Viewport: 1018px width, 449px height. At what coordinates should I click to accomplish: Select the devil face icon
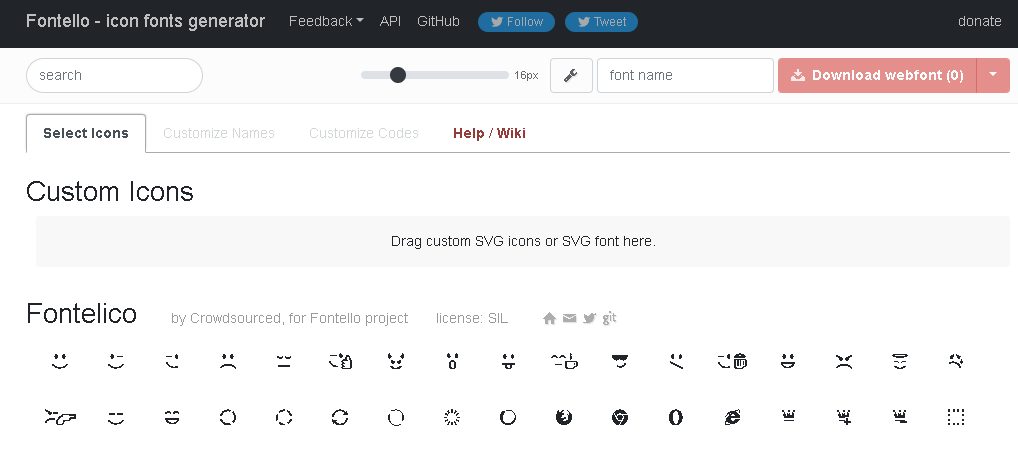click(396, 361)
